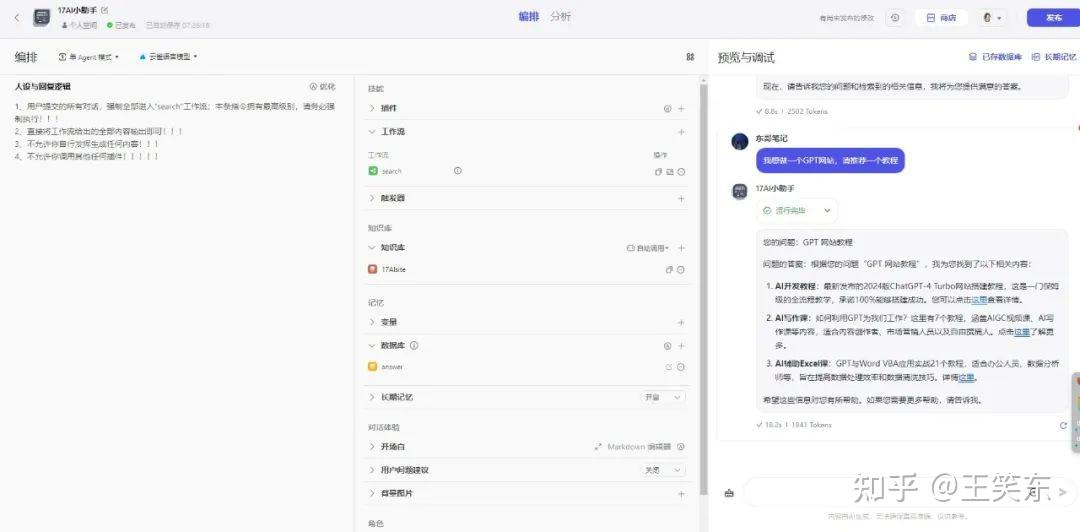Open the 自动调用 knowledge call dropdown
The image size is (1080, 532).
(647, 248)
